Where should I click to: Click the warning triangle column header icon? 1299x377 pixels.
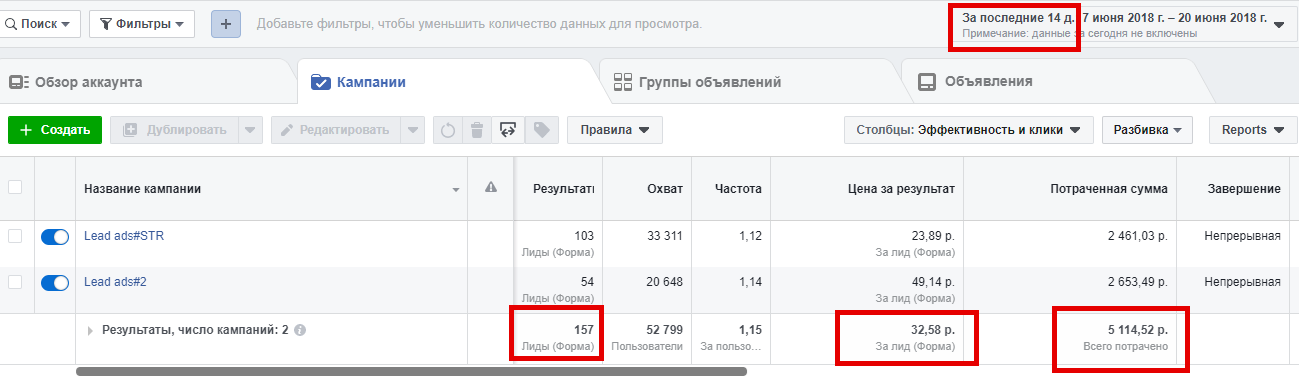(x=491, y=187)
